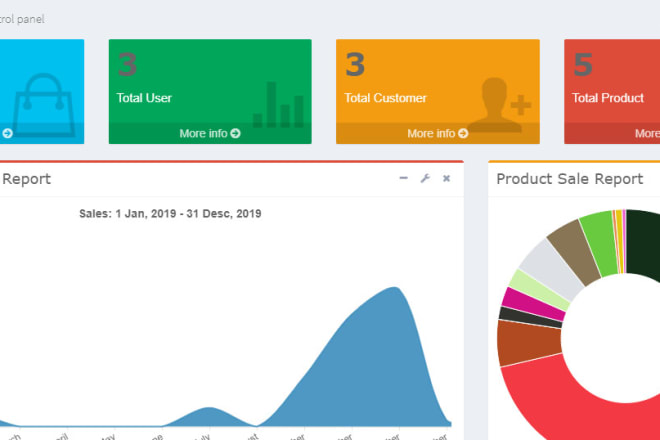Viewport: 660px width, 440px height.
Task: Collapse the sales report panel with minus icon
Action: point(403,178)
